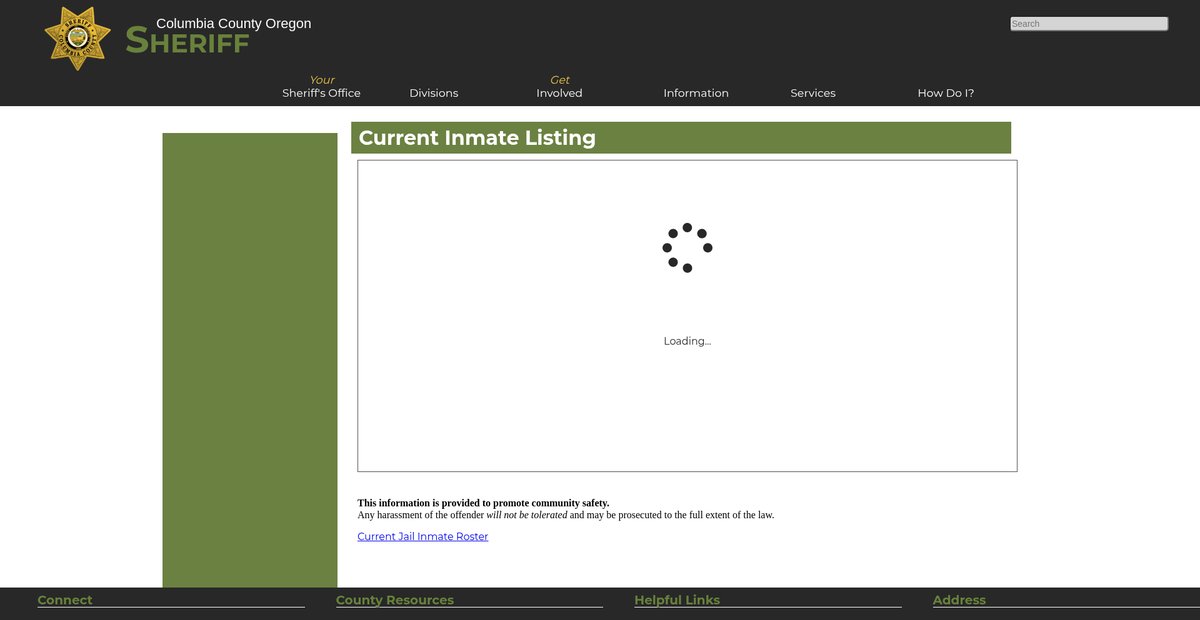1200x620 pixels.
Task: Expand the Information menu
Action: 696,93
